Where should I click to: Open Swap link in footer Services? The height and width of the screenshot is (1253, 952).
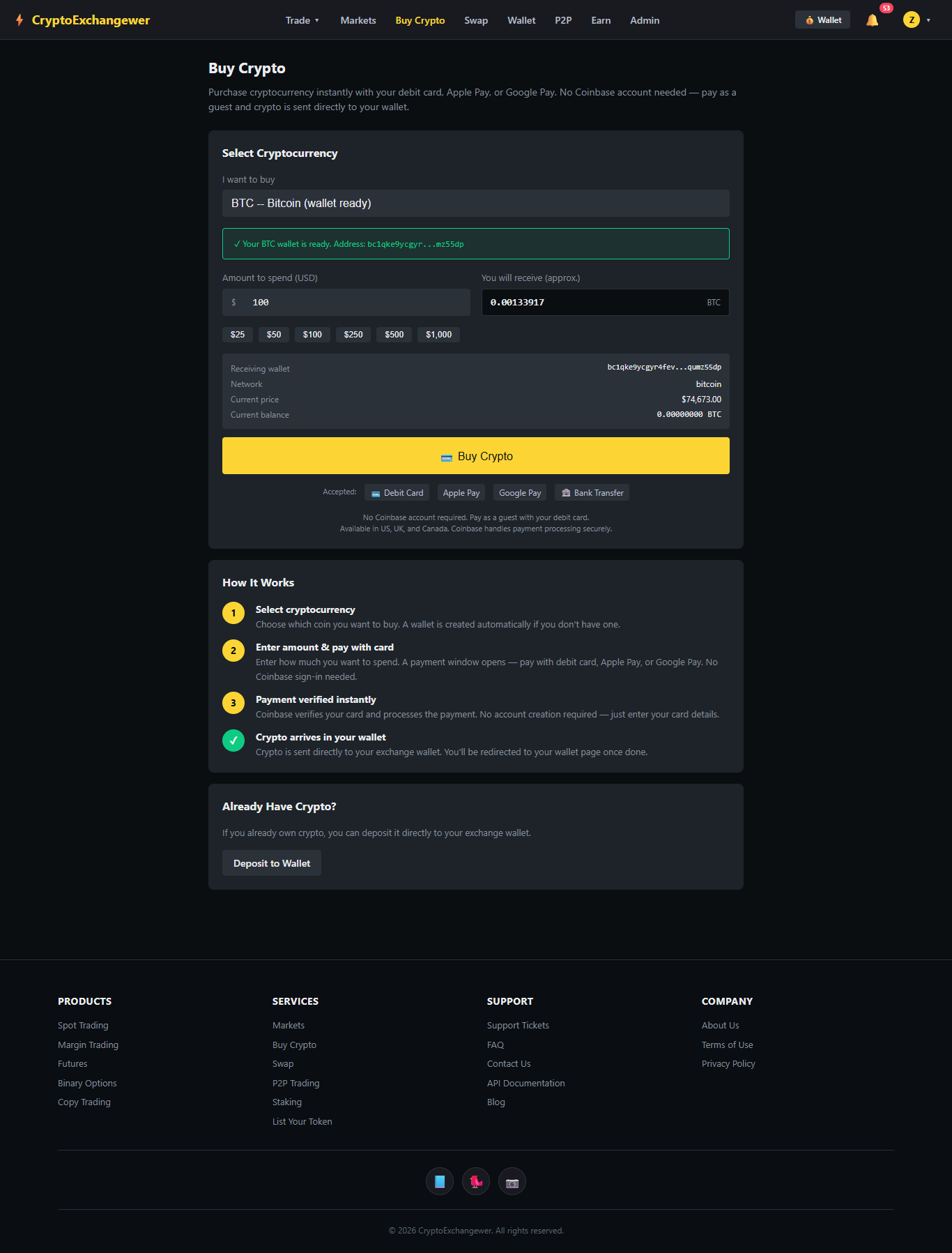[283, 1064]
